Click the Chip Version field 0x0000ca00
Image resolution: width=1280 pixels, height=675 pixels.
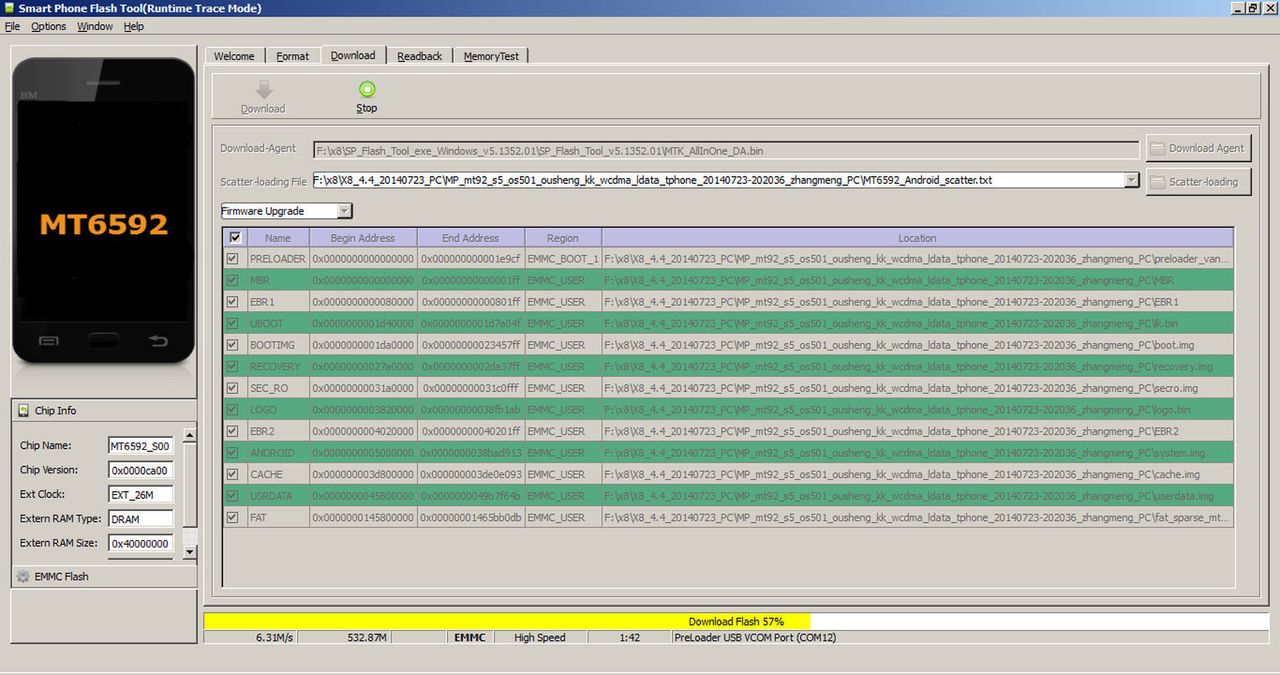140,470
